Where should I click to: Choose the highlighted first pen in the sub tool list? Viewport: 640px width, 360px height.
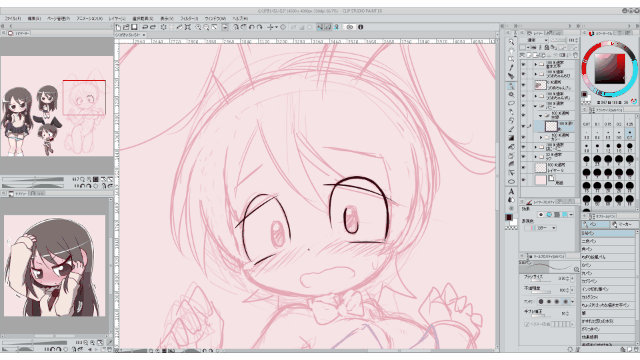[x=608, y=233]
